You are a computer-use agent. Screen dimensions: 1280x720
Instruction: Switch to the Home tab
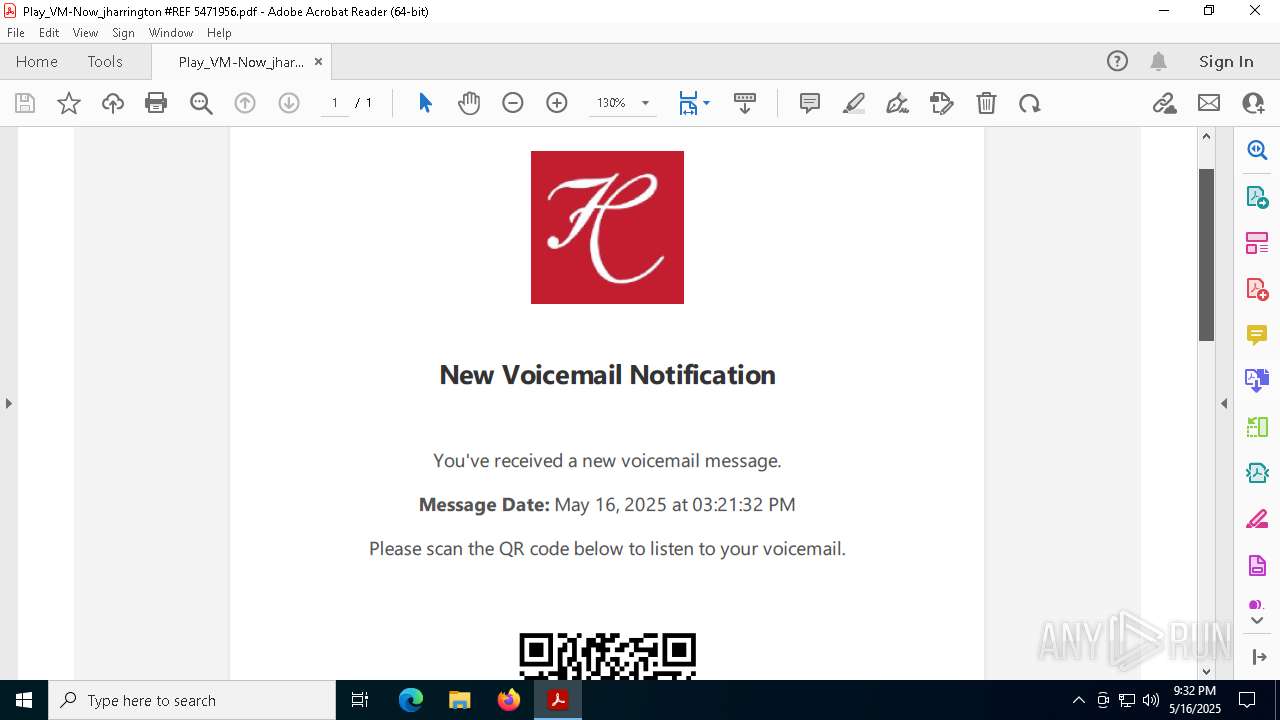click(x=37, y=61)
